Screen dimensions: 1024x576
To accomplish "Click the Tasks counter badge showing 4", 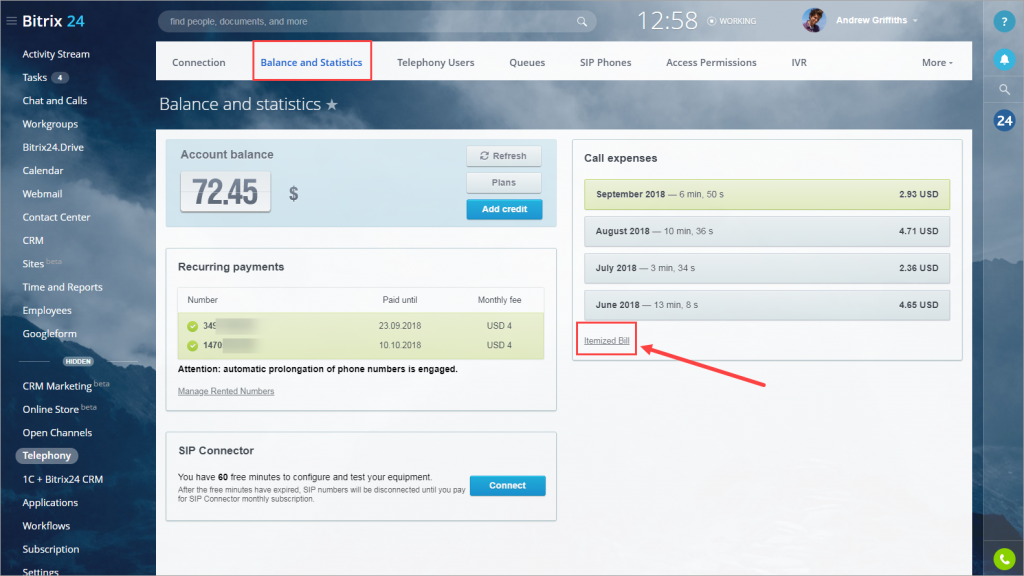I will click(60, 78).
